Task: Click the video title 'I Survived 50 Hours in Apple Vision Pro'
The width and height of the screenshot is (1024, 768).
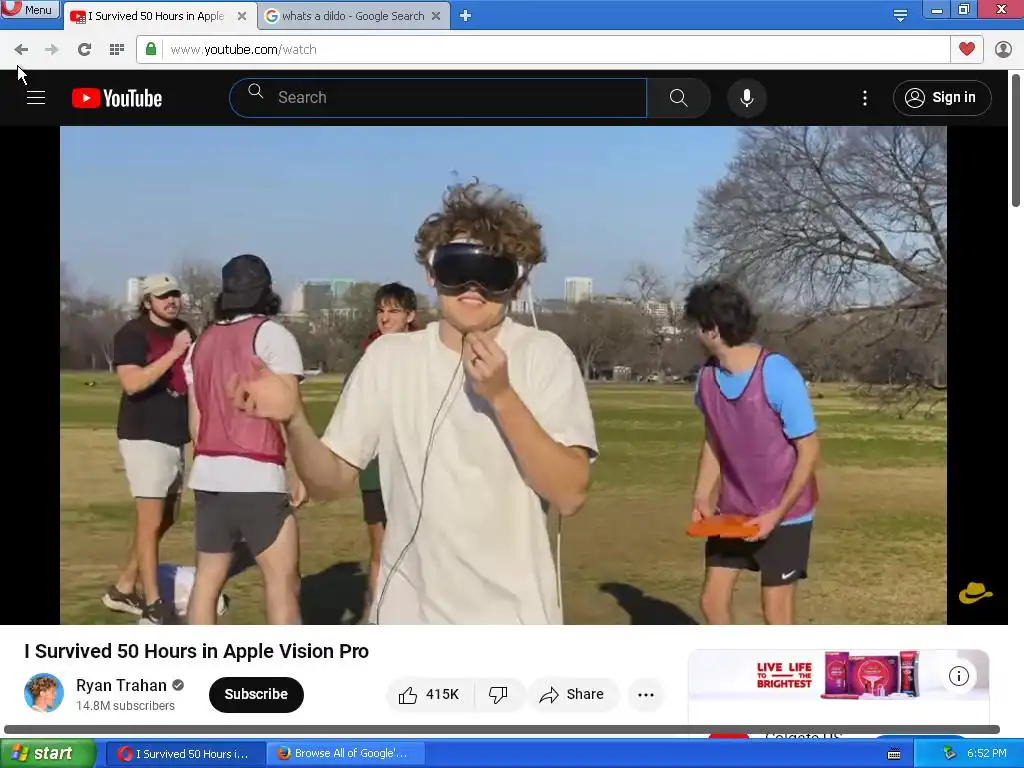Action: click(197, 651)
